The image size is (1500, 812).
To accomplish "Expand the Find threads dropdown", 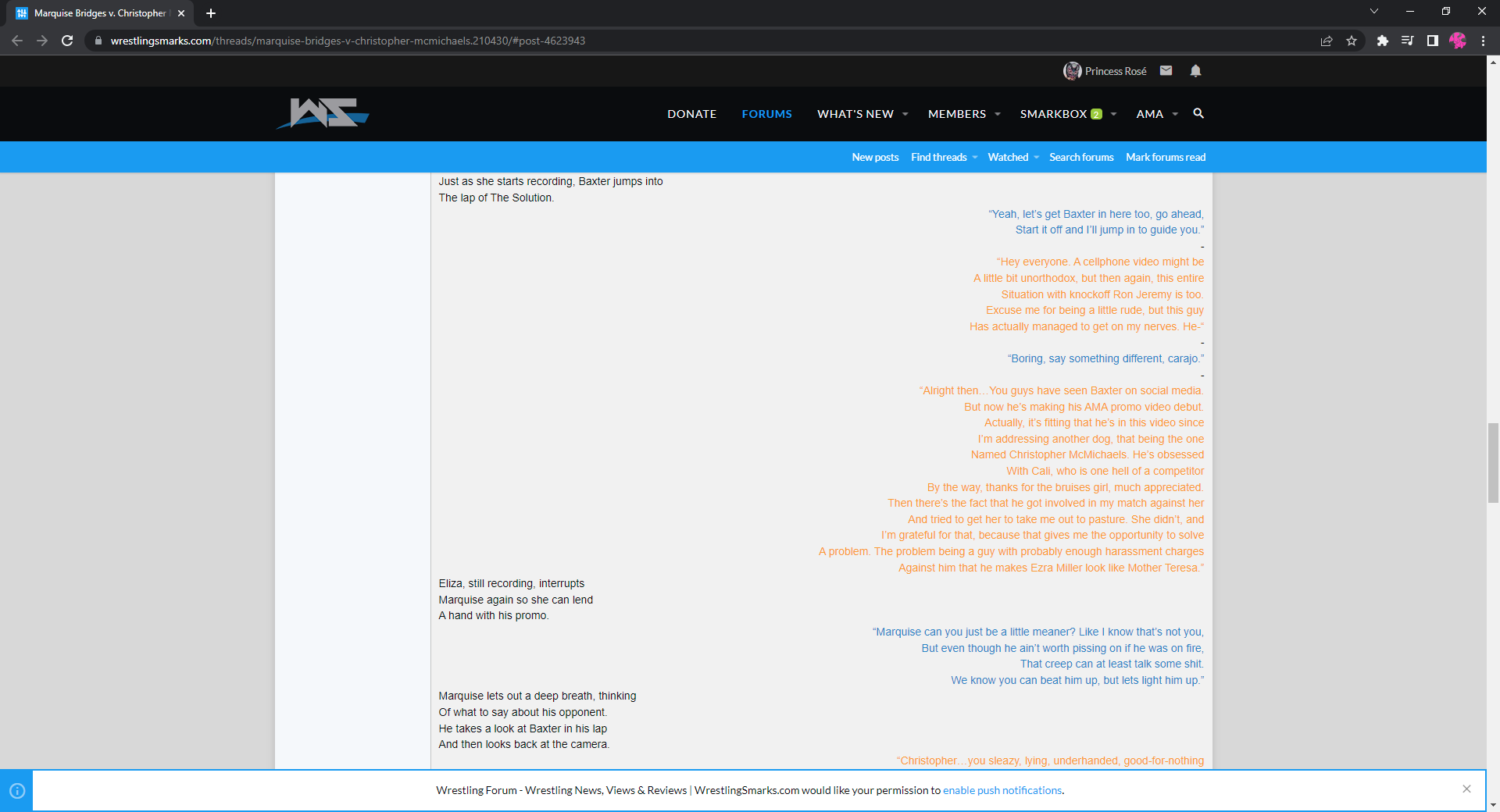I will (975, 157).
